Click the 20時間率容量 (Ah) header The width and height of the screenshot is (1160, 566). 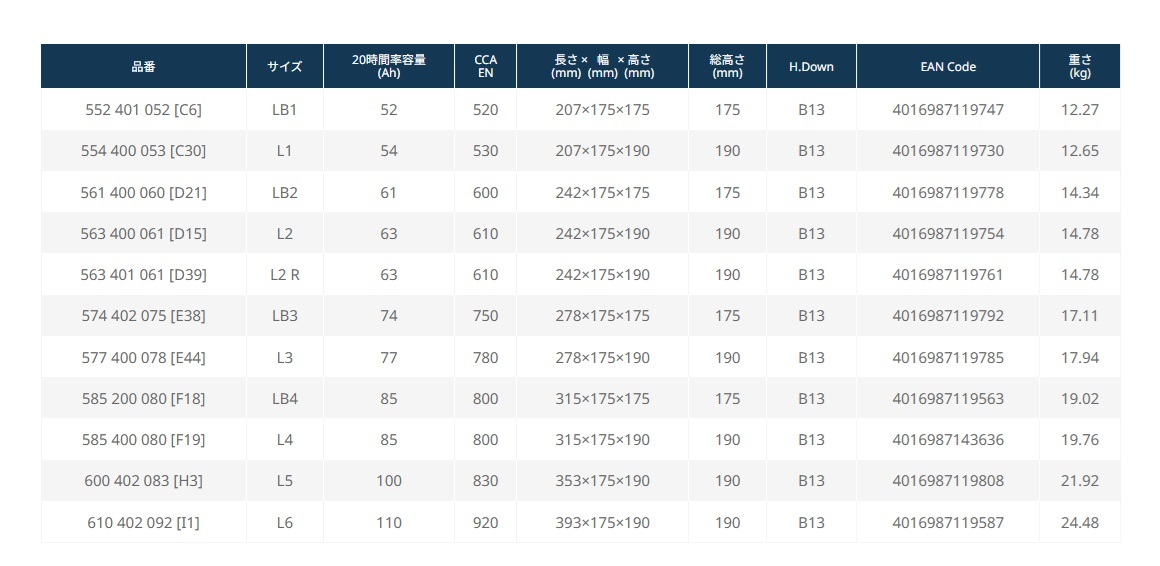pos(389,67)
